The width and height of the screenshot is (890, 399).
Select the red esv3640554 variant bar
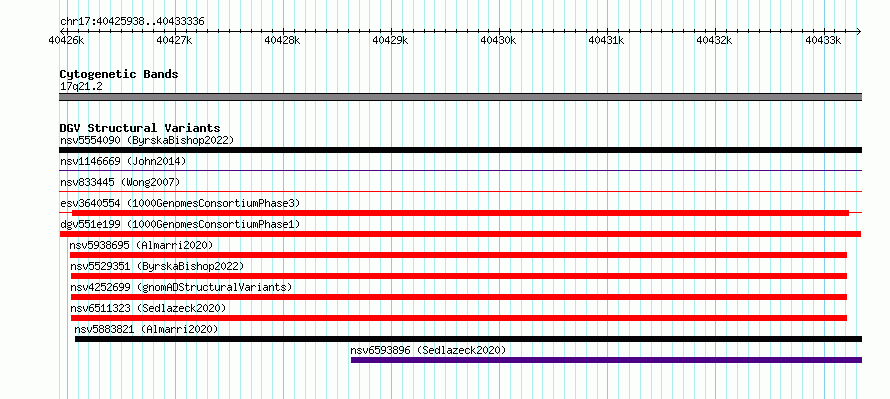click(x=460, y=213)
